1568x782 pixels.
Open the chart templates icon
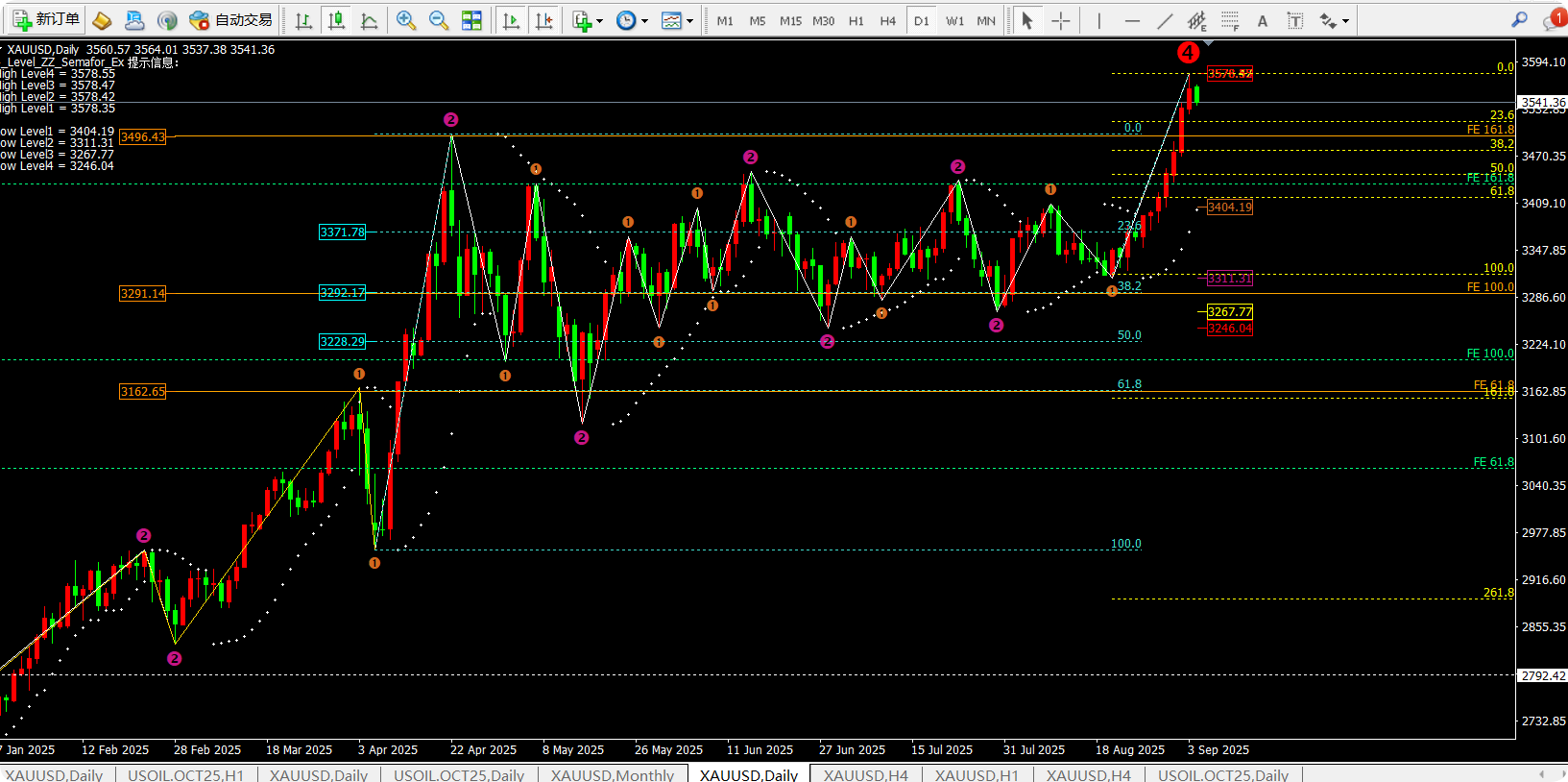(x=671, y=20)
